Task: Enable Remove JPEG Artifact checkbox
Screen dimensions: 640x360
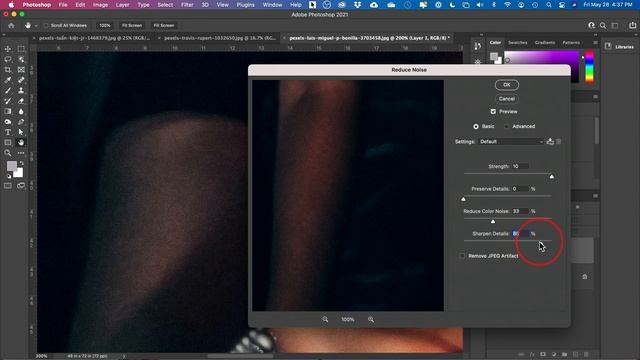Action: tap(462, 256)
